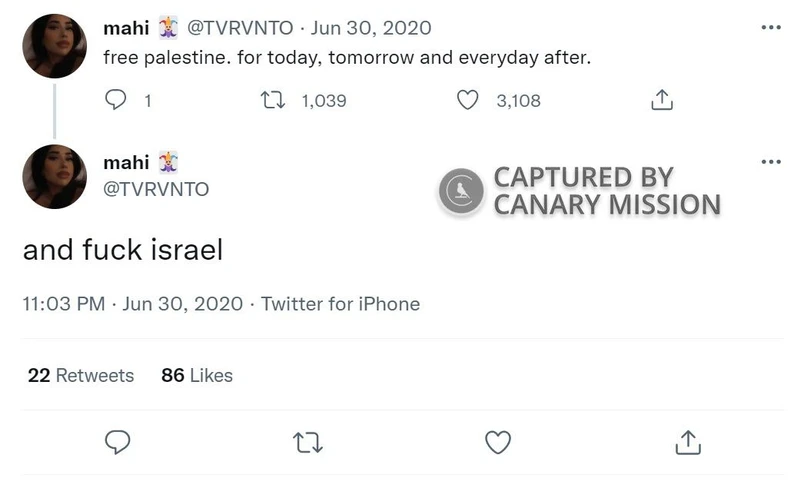The width and height of the screenshot is (800, 488).
Task: Open the first tweet's profile avatar
Action: 54,46
